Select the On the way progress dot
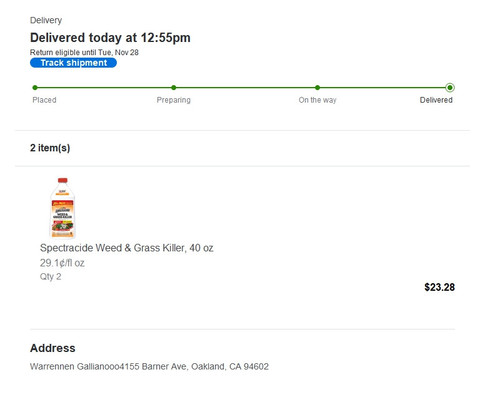Screen dimensions: 500x414 [317, 88]
